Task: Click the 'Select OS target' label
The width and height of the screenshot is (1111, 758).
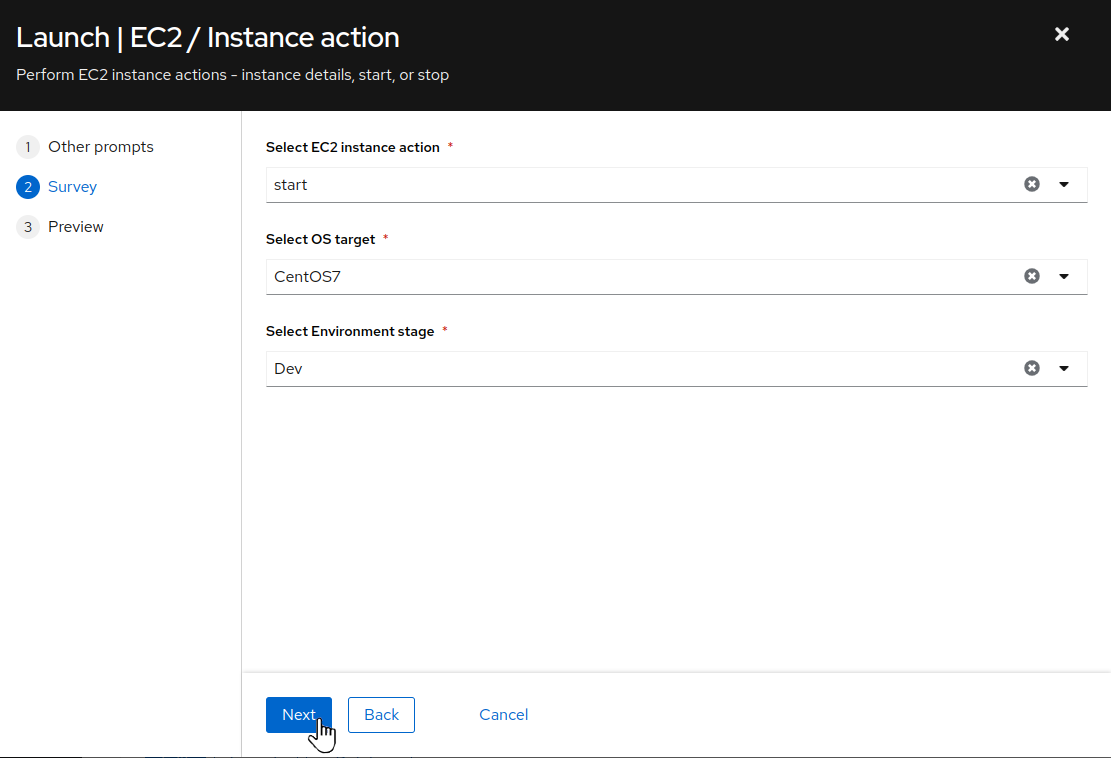Action: [x=320, y=239]
